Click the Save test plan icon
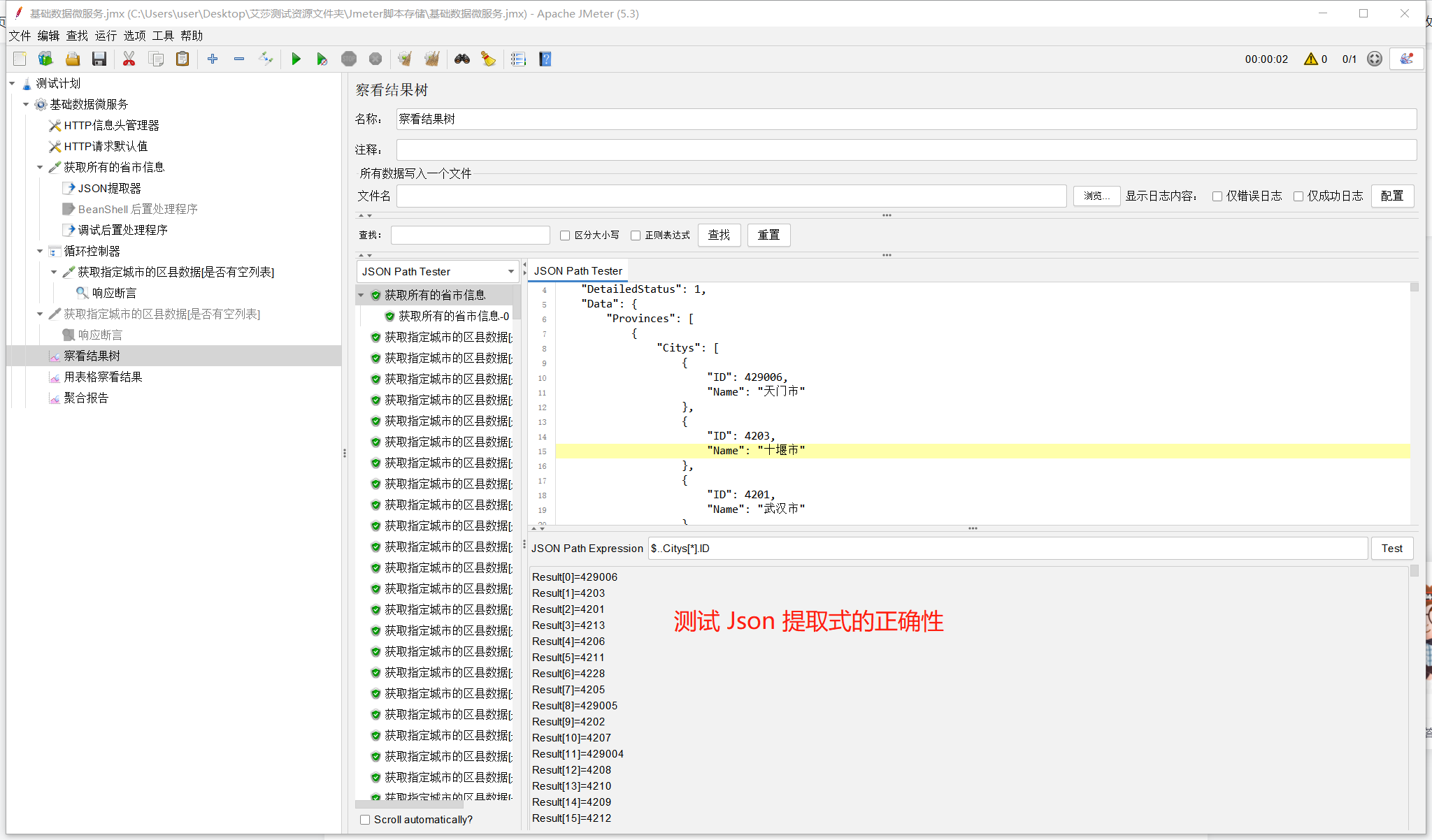 99,59
